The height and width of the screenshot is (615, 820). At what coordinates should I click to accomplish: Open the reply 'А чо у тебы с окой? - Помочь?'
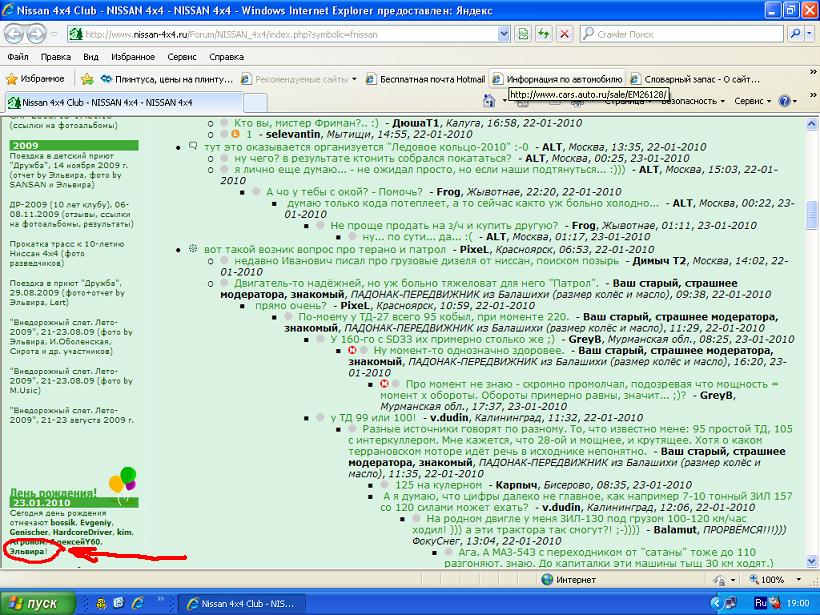(x=344, y=192)
